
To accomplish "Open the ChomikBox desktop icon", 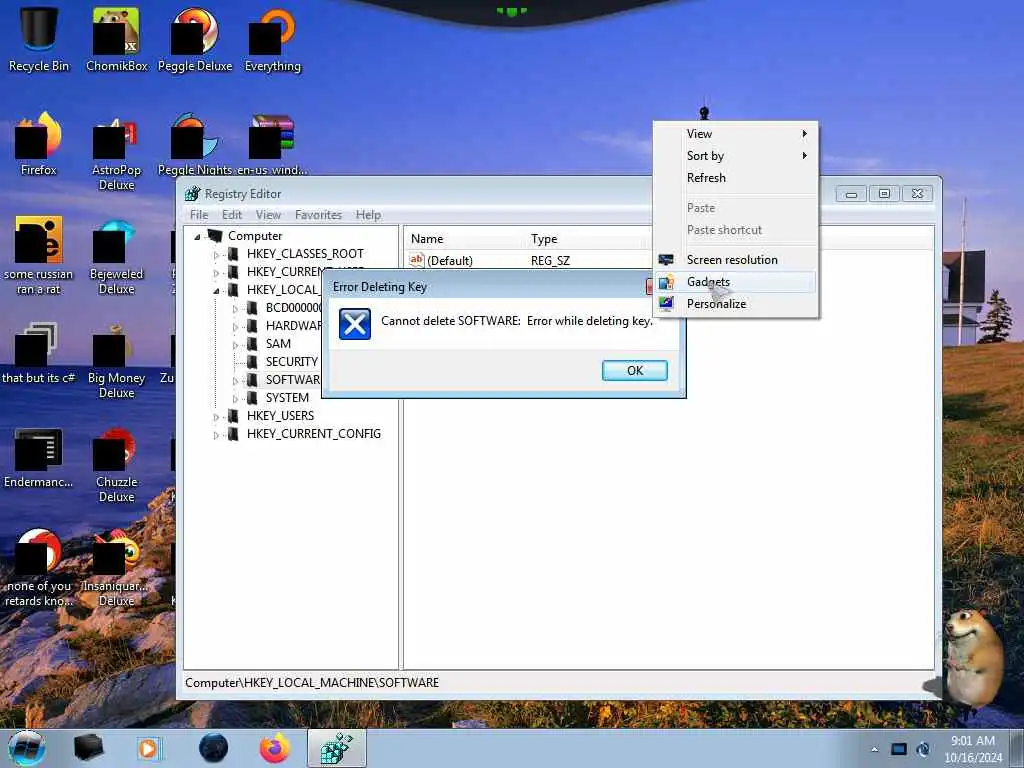I will pyautogui.click(x=116, y=39).
